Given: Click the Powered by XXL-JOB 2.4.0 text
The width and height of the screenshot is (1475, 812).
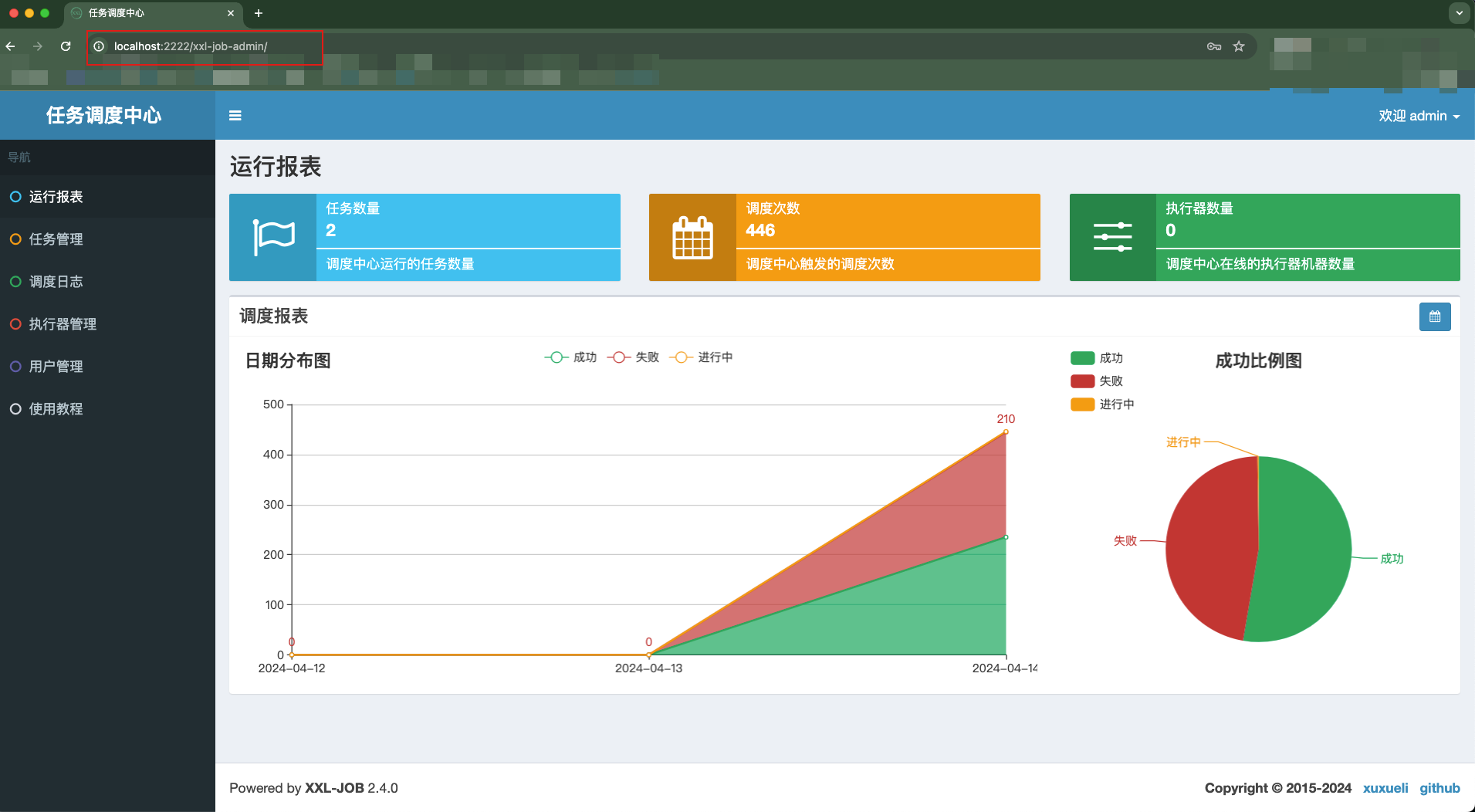Looking at the screenshot, I should pyautogui.click(x=313, y=788).
